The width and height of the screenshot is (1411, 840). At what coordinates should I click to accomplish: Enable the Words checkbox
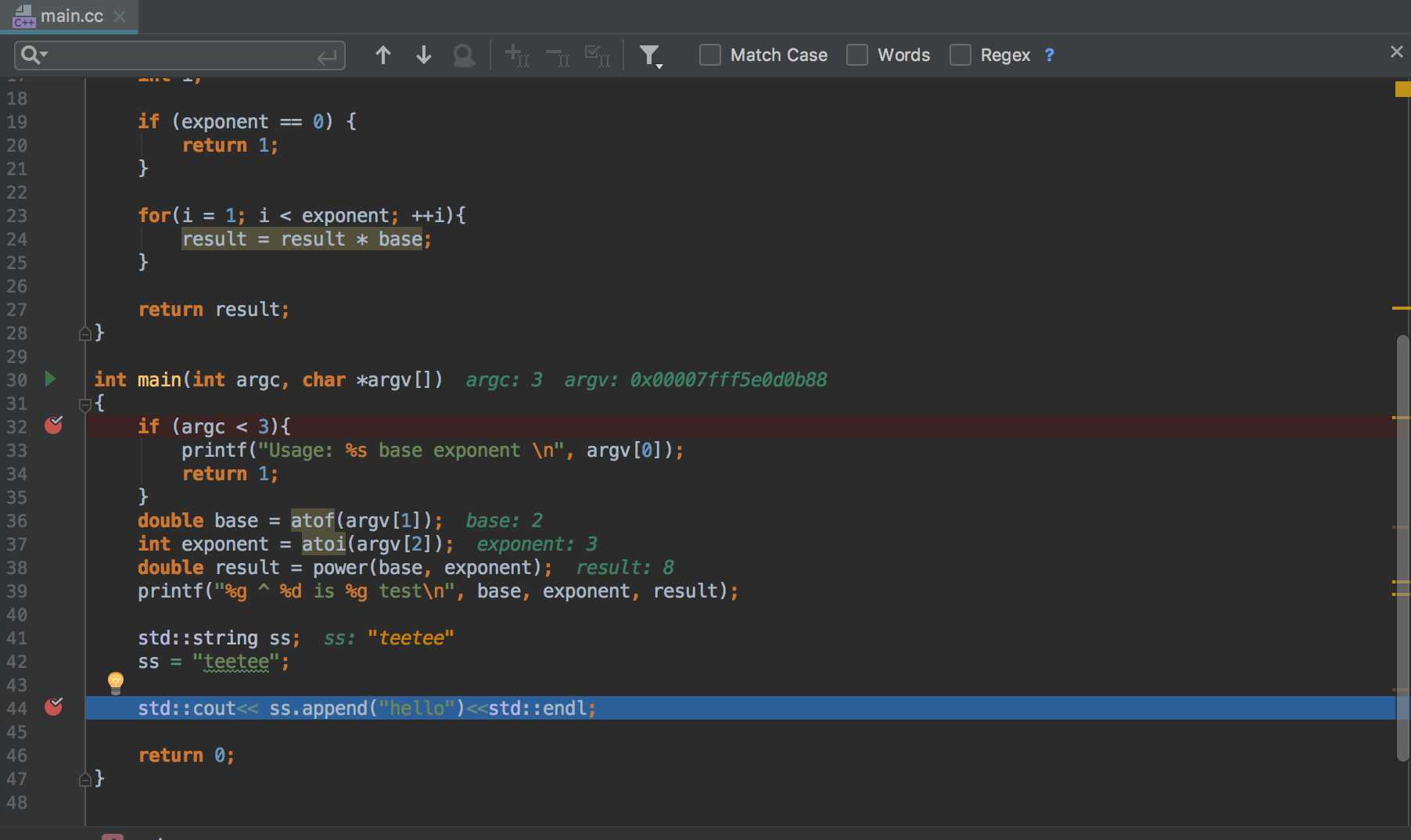857,55
